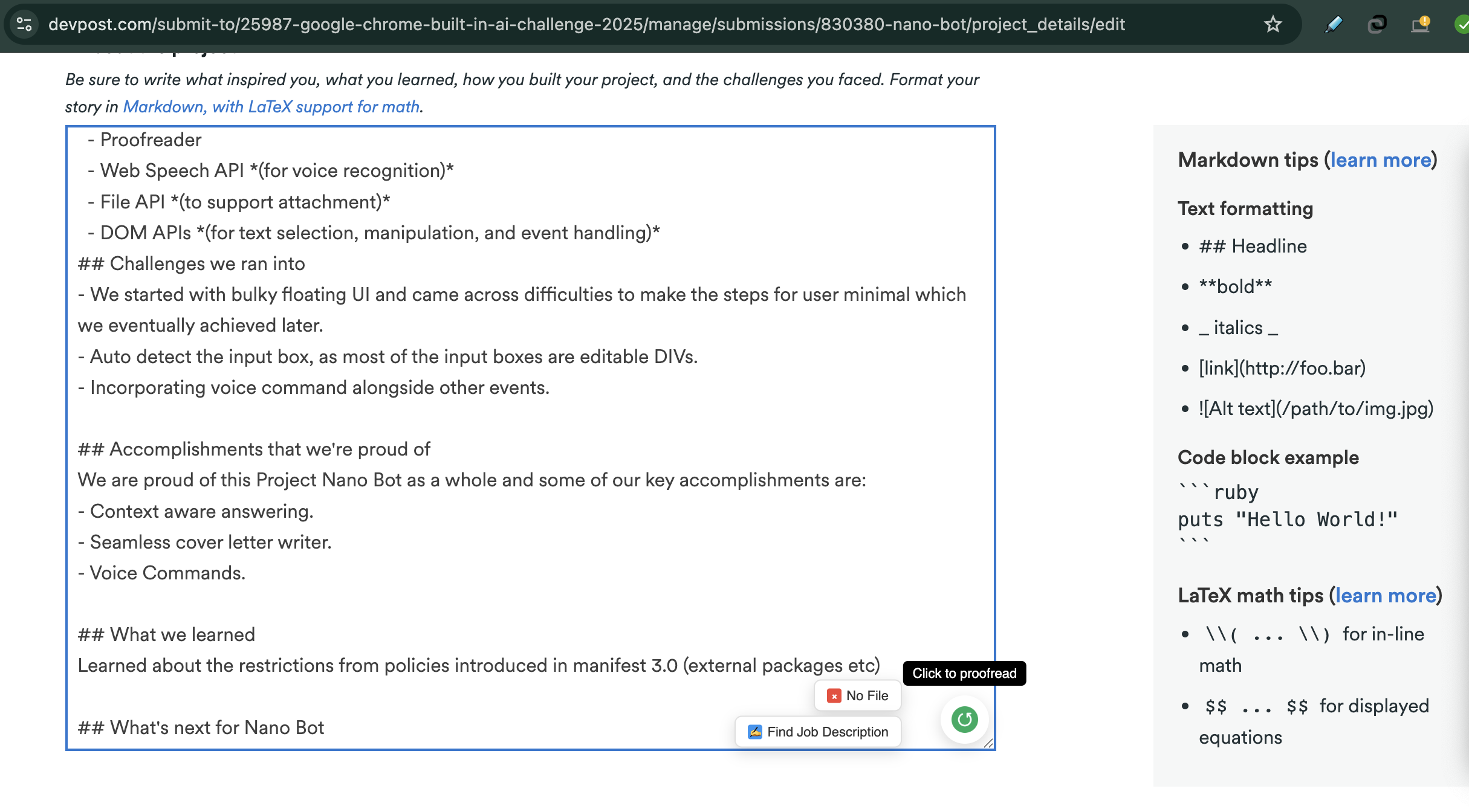Click the devpost URL in address bar

point(586,24)
